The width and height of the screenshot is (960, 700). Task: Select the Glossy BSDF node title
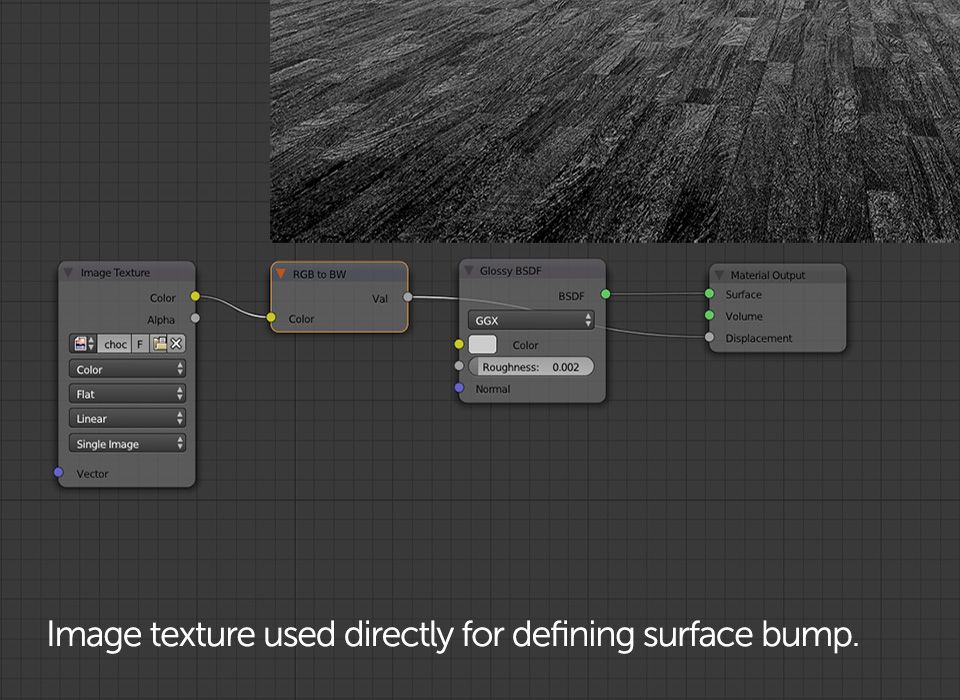coord(511,271)
